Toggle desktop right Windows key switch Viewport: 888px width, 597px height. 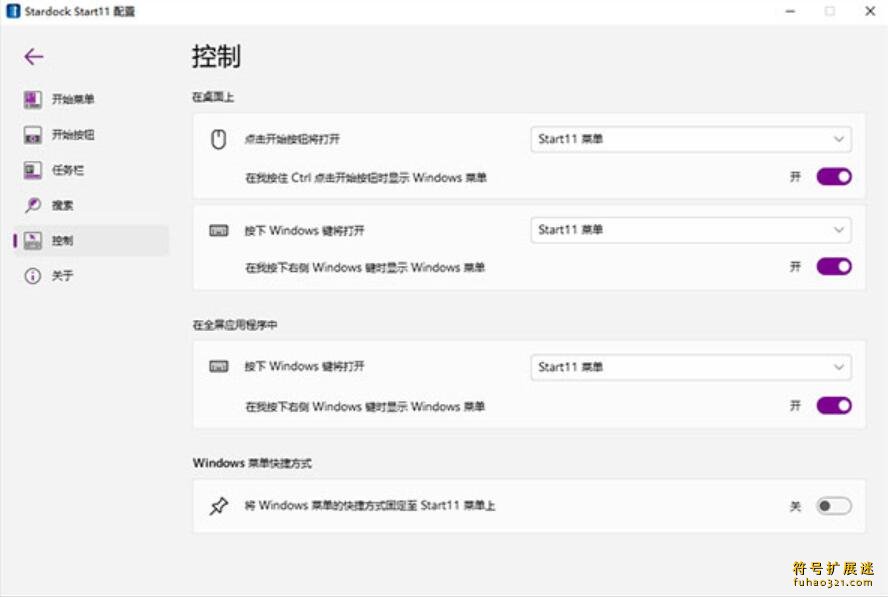(x=834, y=266)
